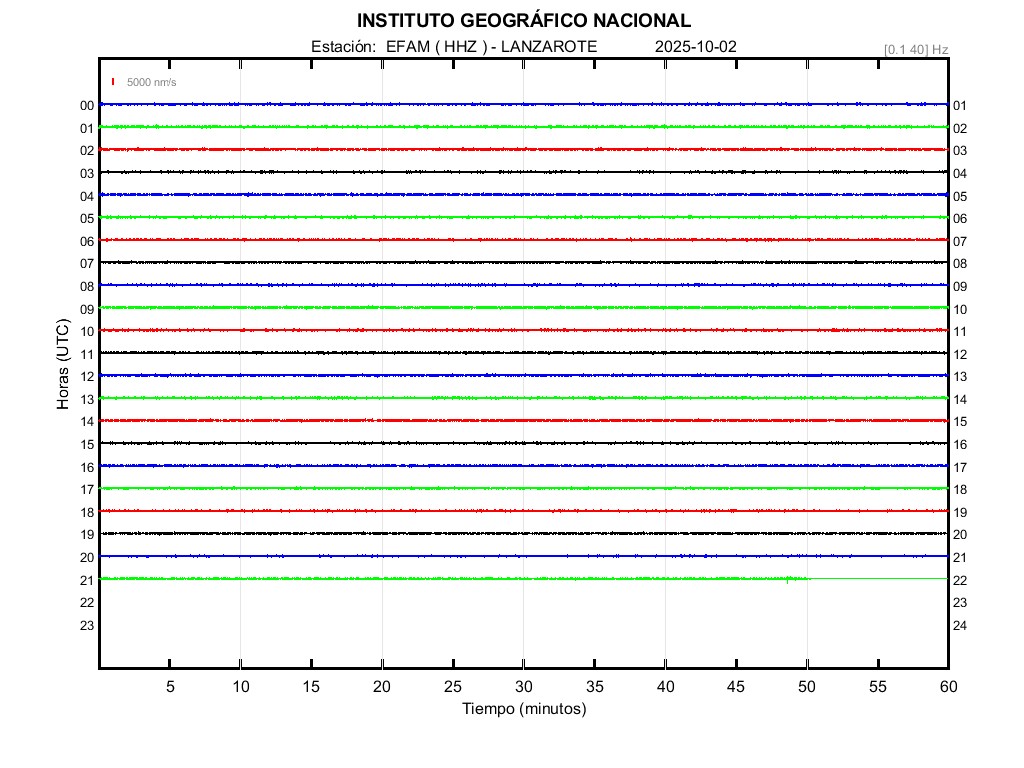Click the 5000 nm/s scale text

(151, 82)
